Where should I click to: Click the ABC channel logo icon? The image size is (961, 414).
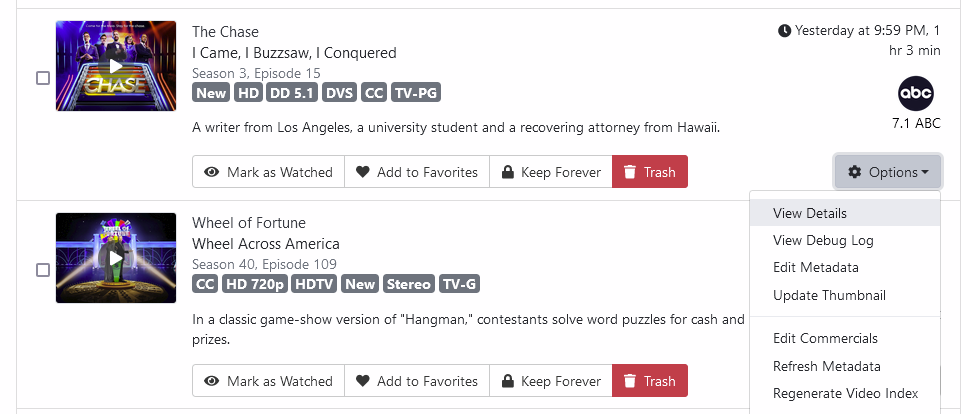916,94
